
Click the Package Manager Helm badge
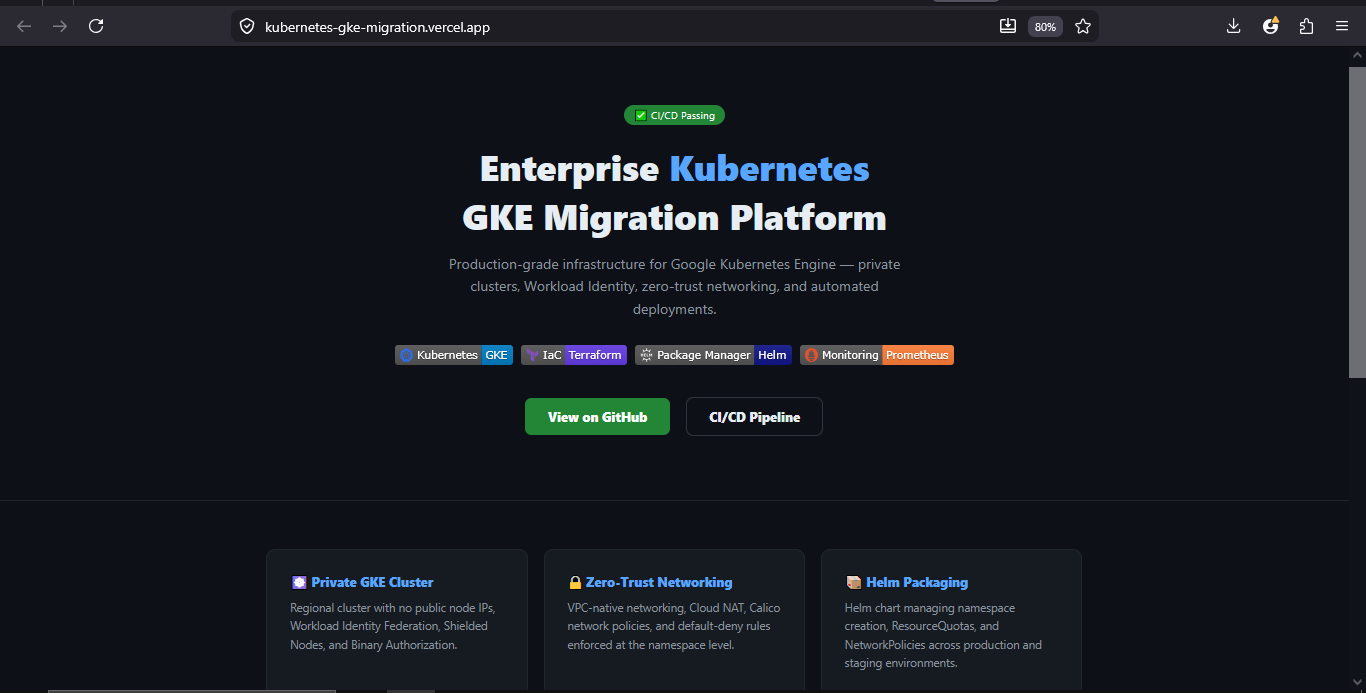pos(713,355)
